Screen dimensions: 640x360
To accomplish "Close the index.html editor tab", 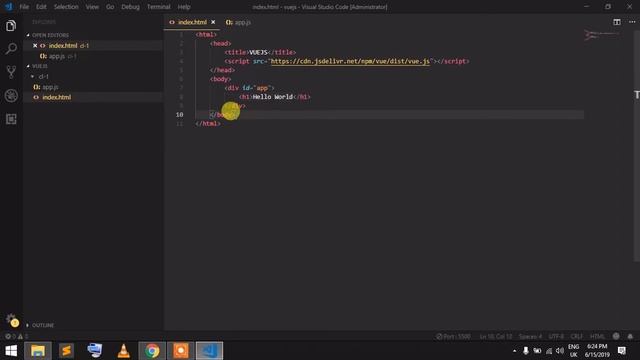I will [213, 22].
